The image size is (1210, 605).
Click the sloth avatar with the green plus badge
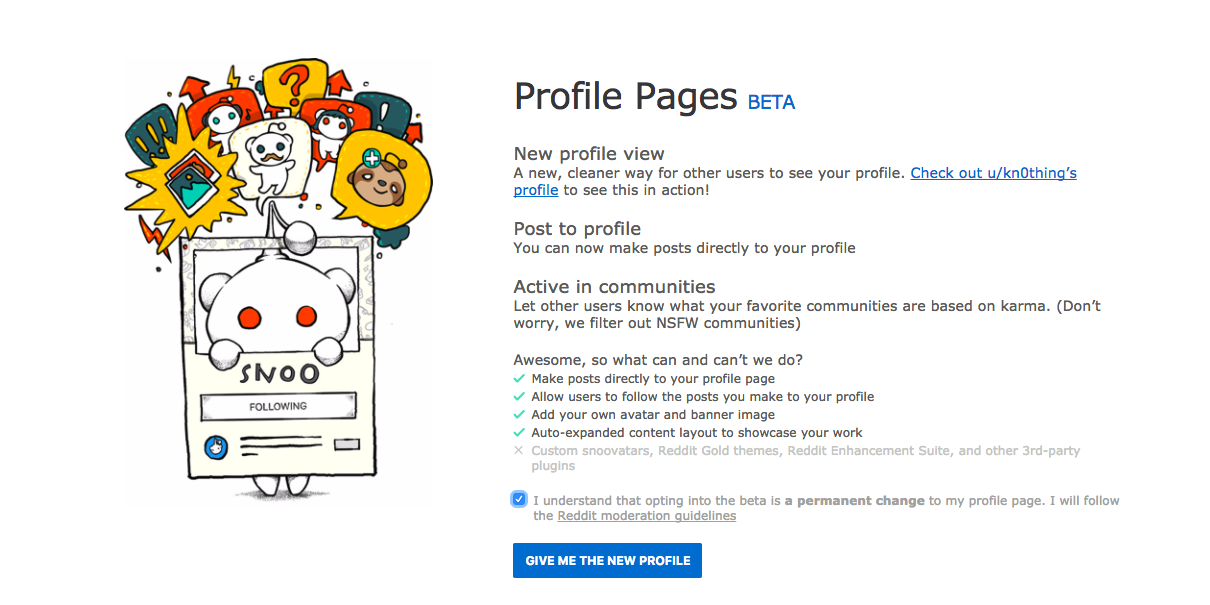click(x=375, y=180)
